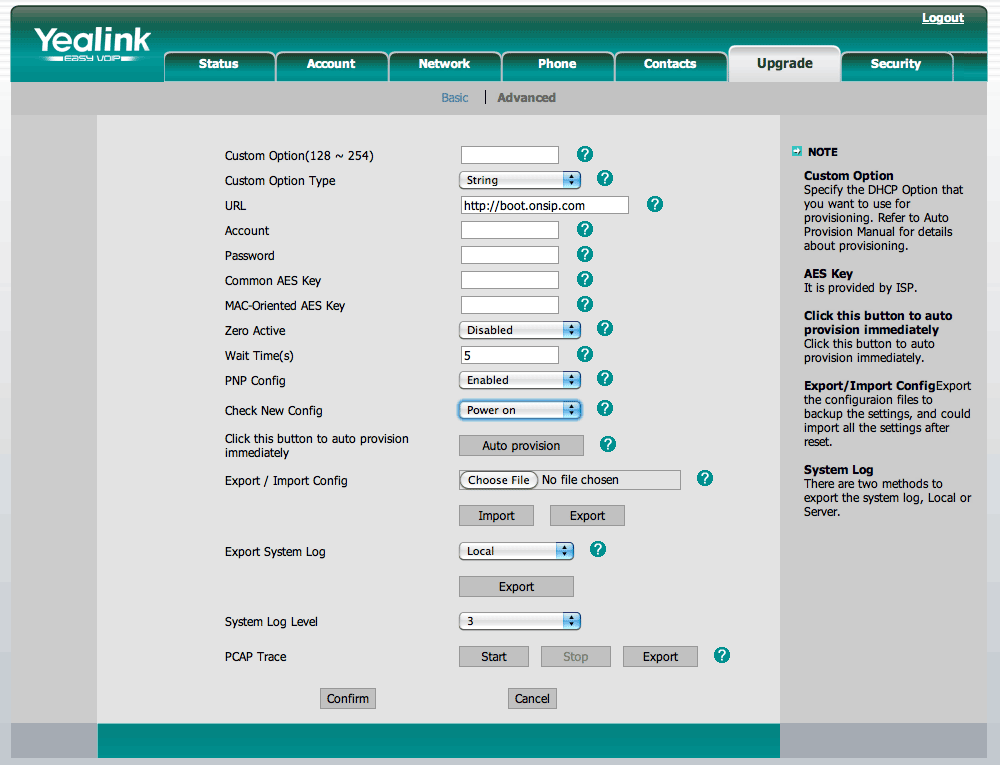Click the help icon beside Common AES Key
Screen dimensions: 1000x765
pyautogui.click(x=584, y=279)
